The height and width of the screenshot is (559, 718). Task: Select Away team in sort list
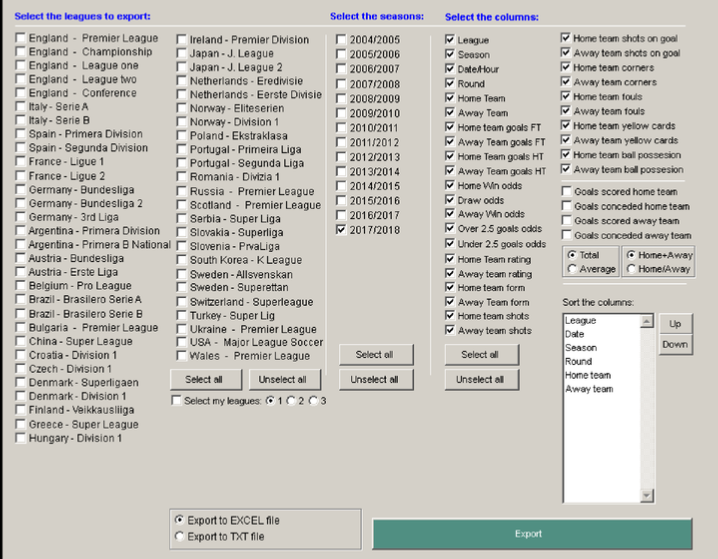589,389
